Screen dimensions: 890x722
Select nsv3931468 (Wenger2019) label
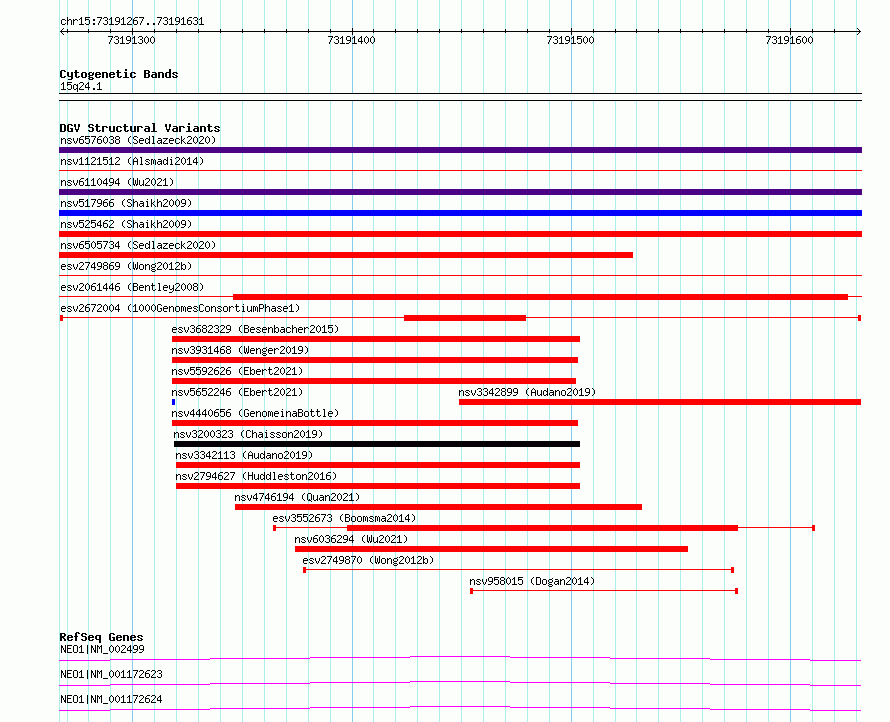click(240, 350)
